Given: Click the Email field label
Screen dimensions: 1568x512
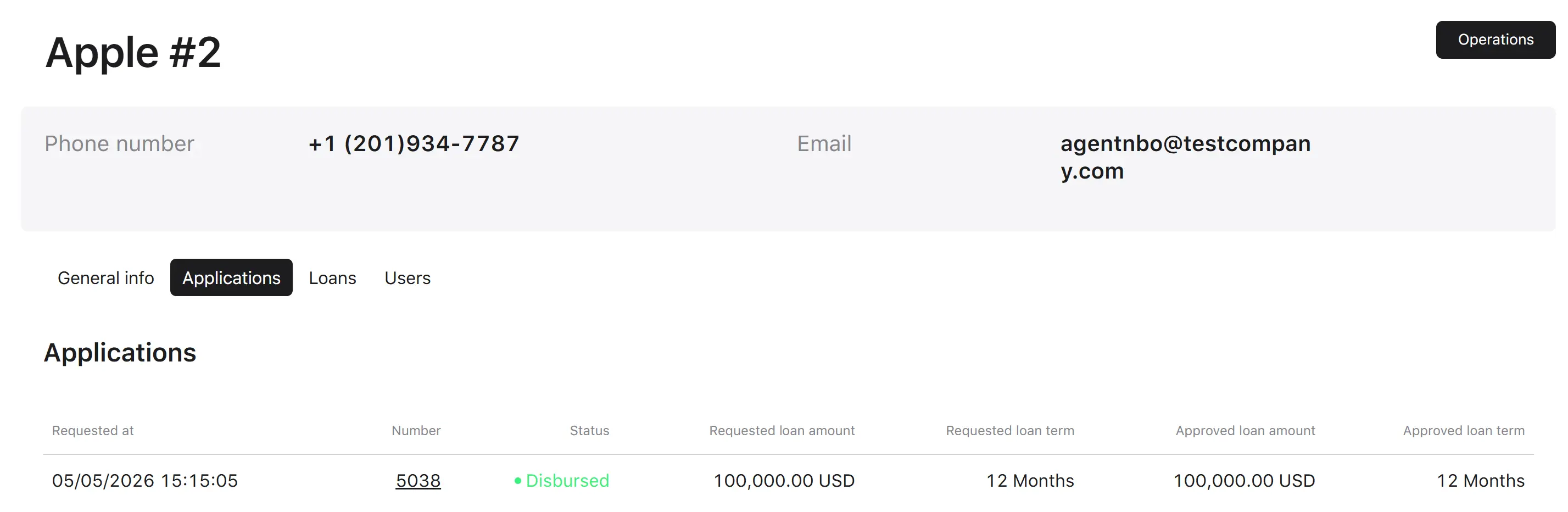Looking at the screenshot, I should click(x=824, y=144).
